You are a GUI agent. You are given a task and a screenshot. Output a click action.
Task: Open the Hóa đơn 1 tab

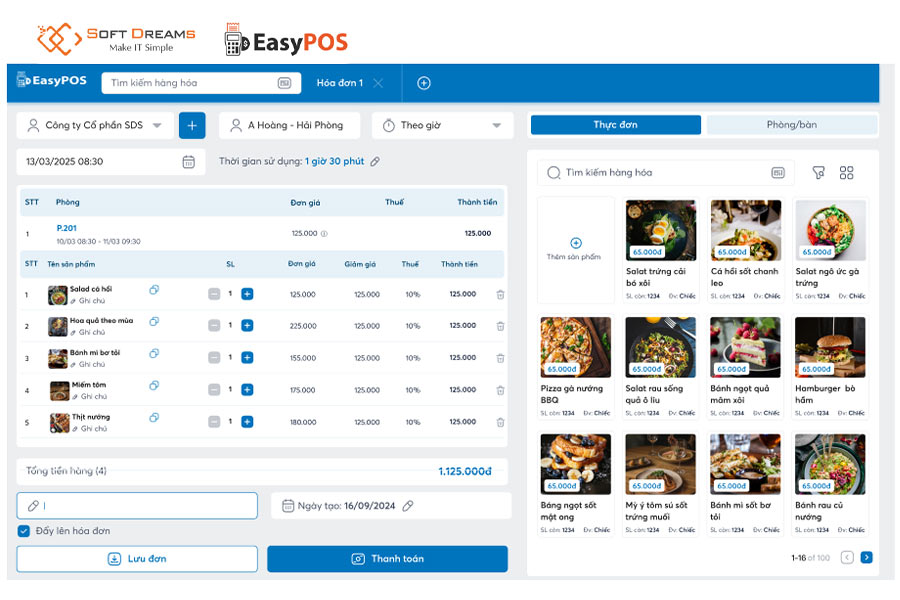[340, 83]
